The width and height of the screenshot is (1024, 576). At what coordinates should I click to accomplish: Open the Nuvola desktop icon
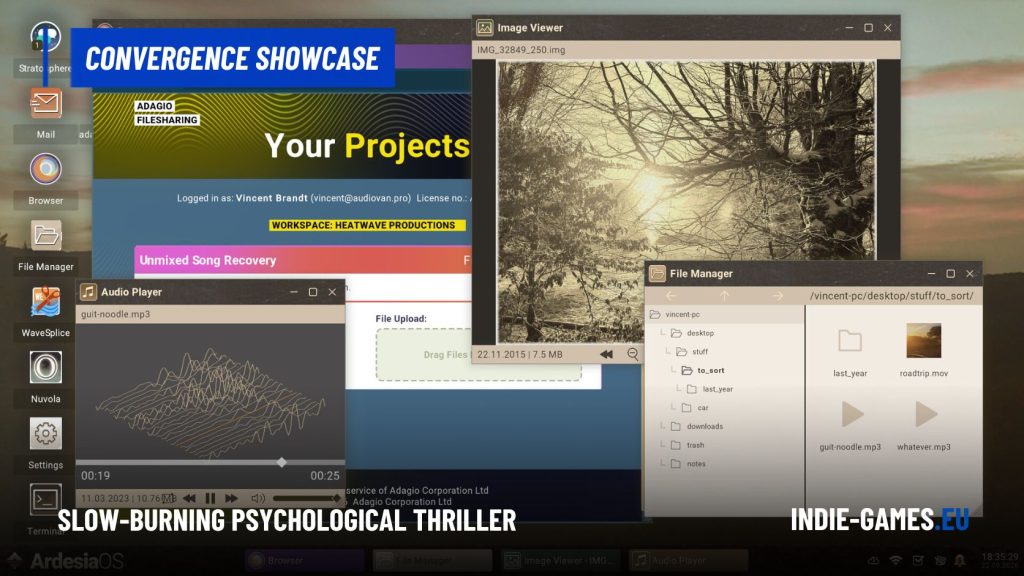coord(46,367)
